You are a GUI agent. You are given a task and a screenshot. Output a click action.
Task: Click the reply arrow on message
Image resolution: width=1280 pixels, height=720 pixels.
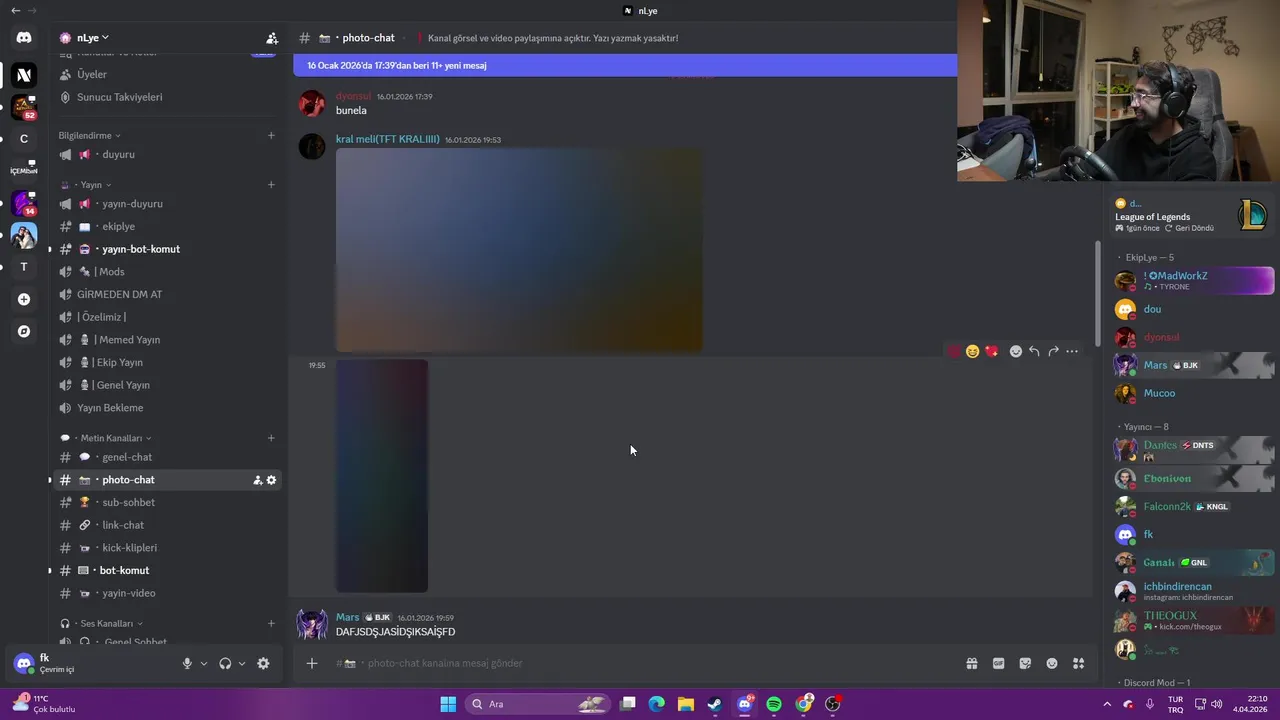tap(1034, 351)
